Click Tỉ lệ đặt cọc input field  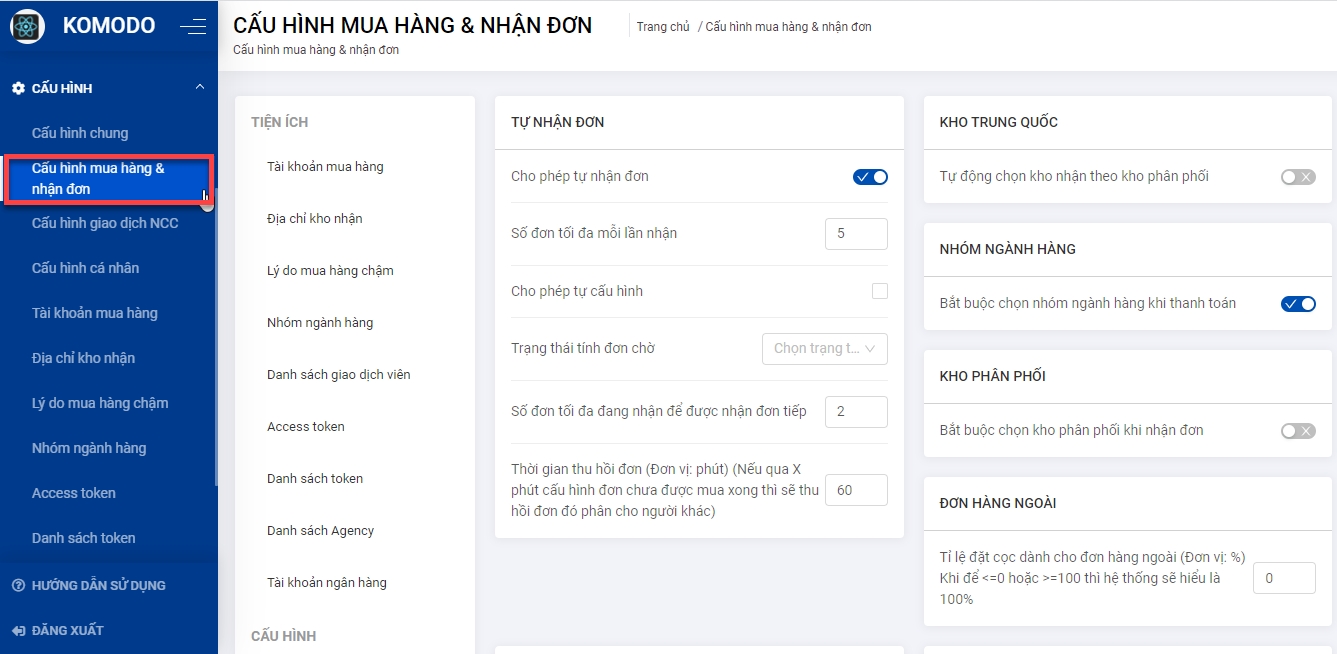(1284, 578)
